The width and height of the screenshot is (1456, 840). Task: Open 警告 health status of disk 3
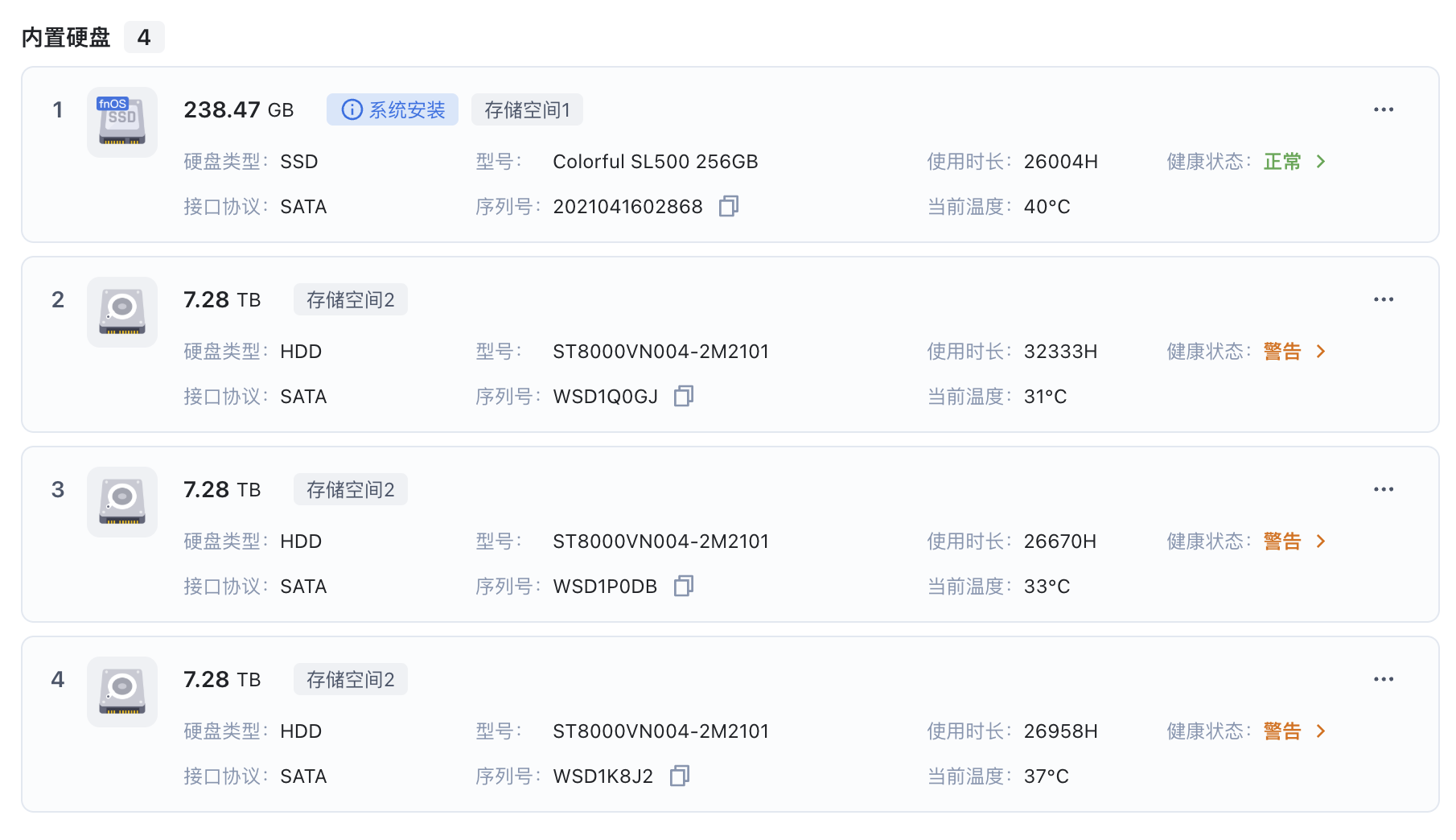click(1282, 541)
